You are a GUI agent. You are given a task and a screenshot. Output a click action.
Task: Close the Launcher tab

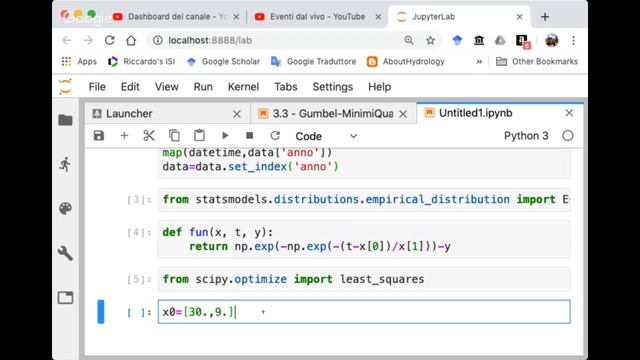237,114
